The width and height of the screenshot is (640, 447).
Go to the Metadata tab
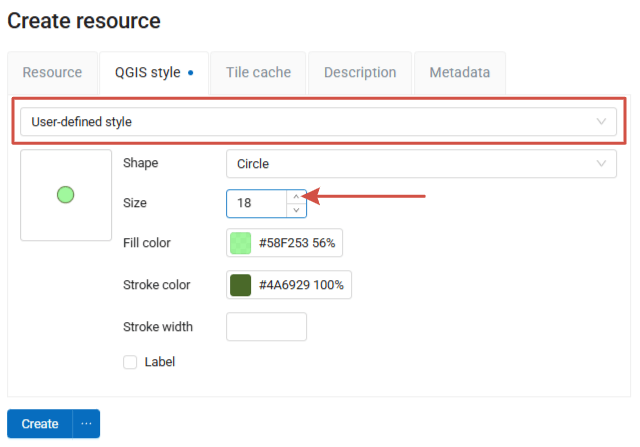click(460, 73)
